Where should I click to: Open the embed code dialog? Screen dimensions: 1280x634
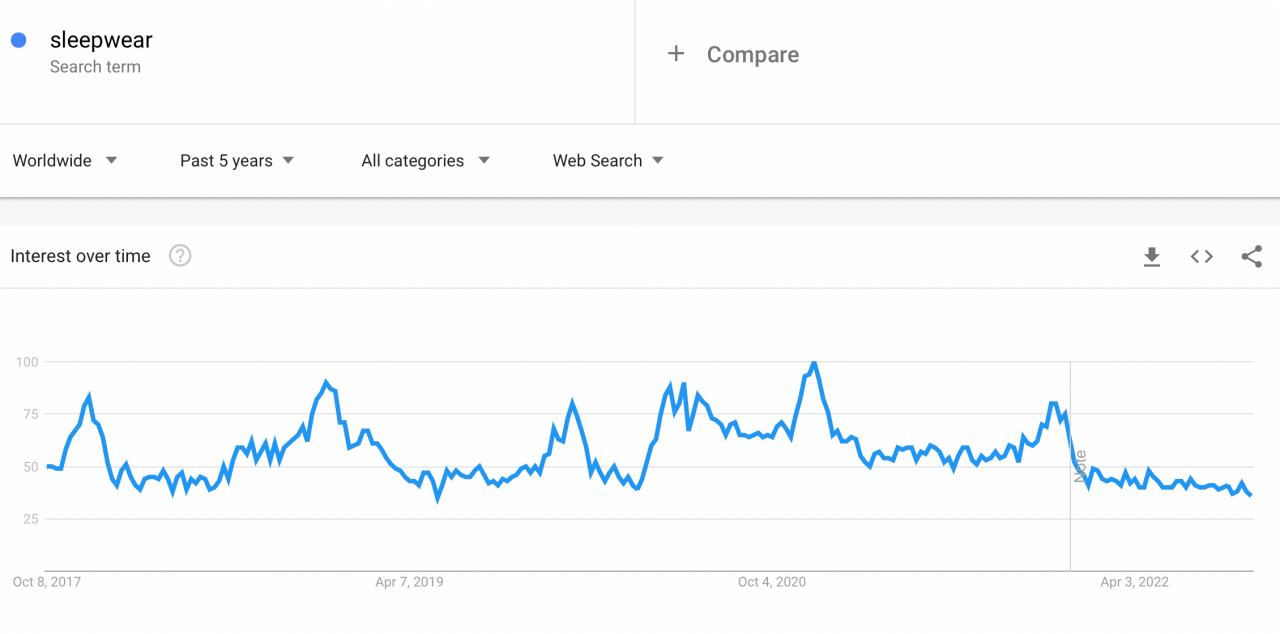1201,256
